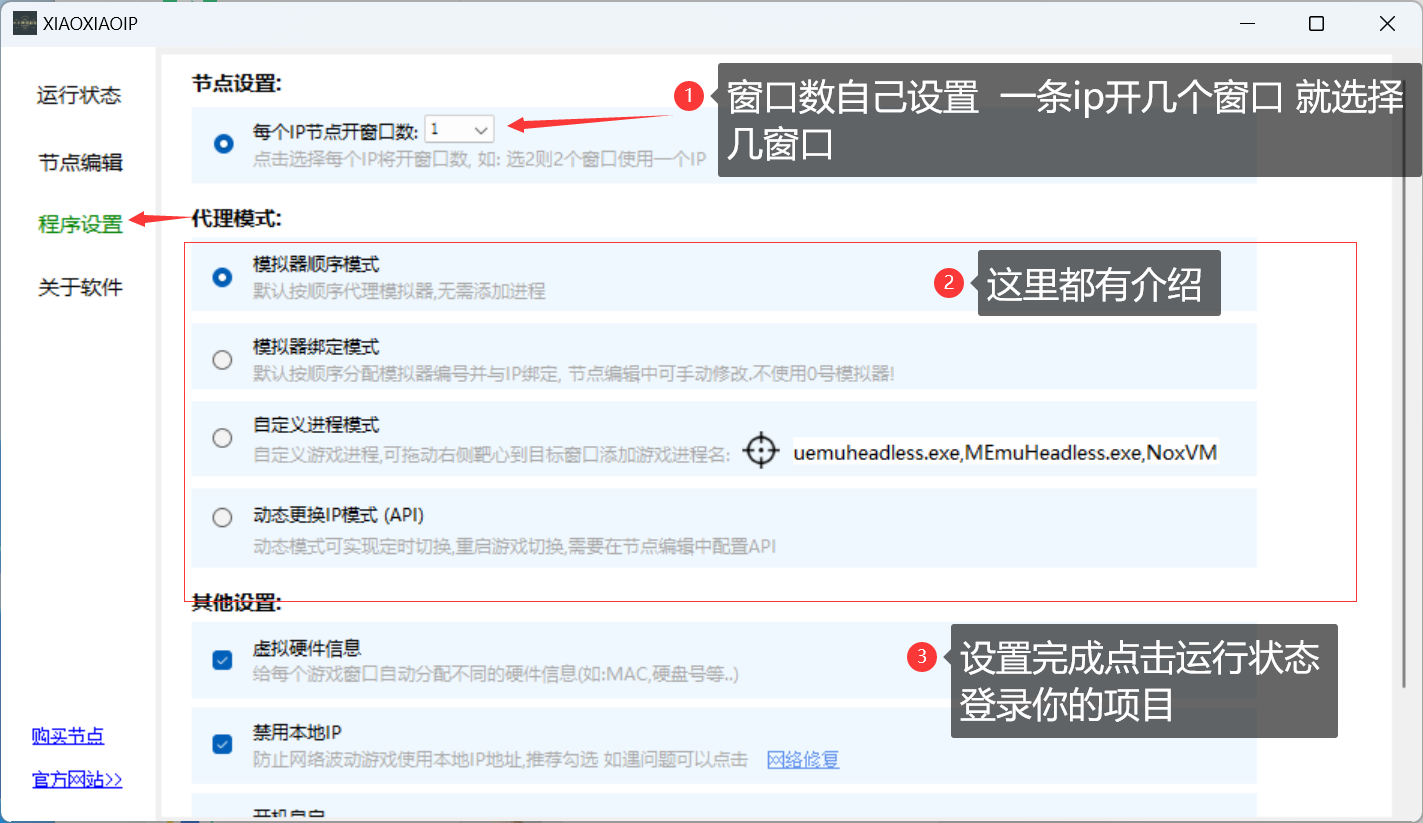Select 模拟器绑定模式 radio button
The width and height of the screenshot is (1423, 823).
(x=223, y=360)
